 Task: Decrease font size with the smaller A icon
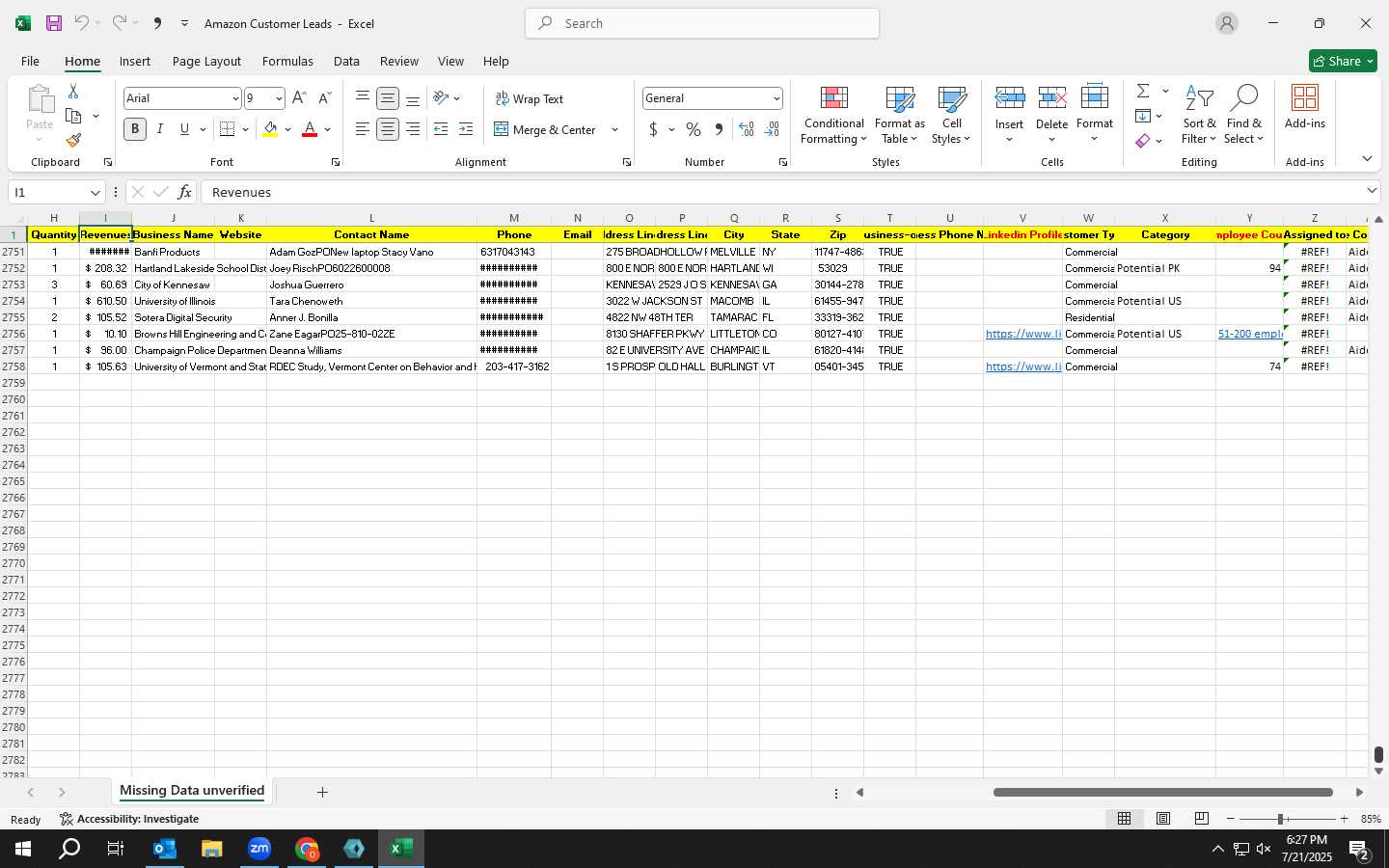pos(324,98)
